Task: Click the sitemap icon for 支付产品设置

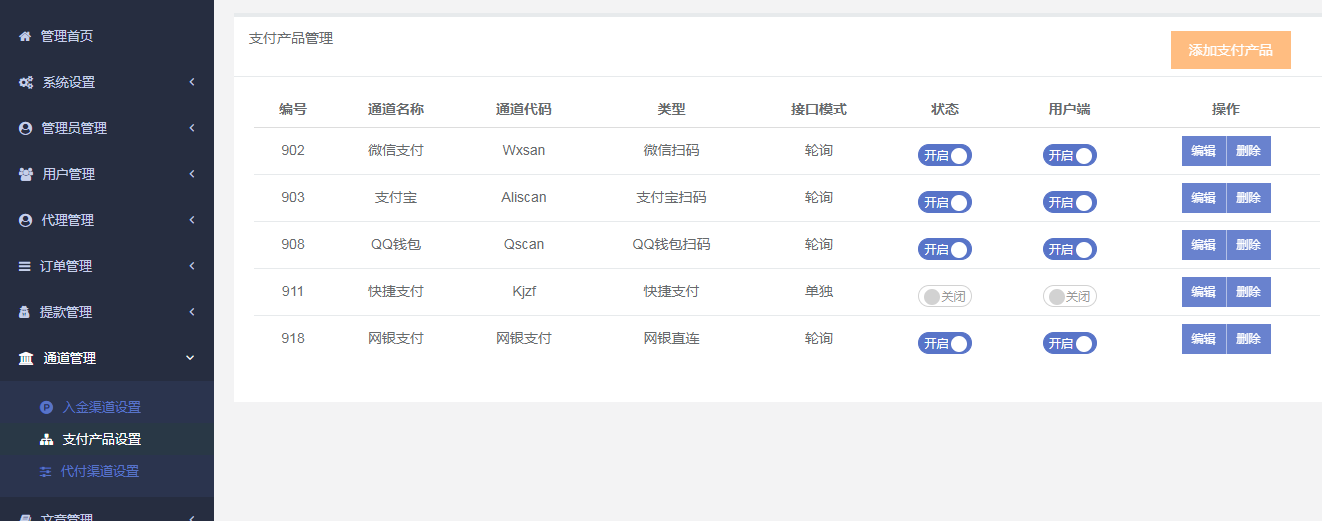Action: (x=46, y=439)
